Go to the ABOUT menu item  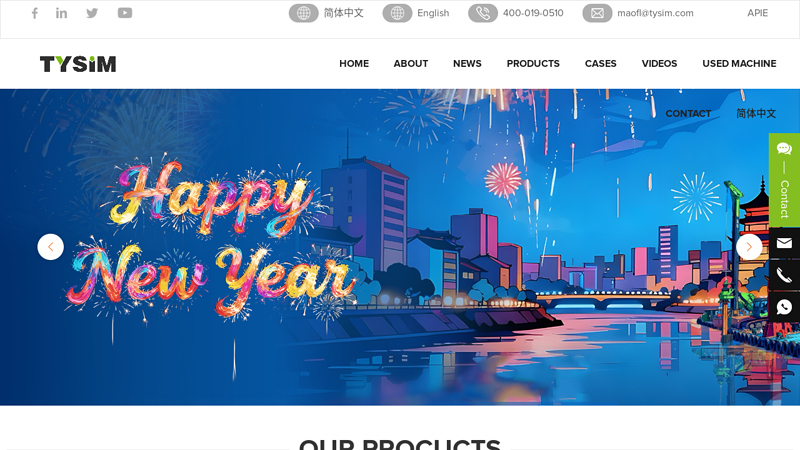coord(411,63)
